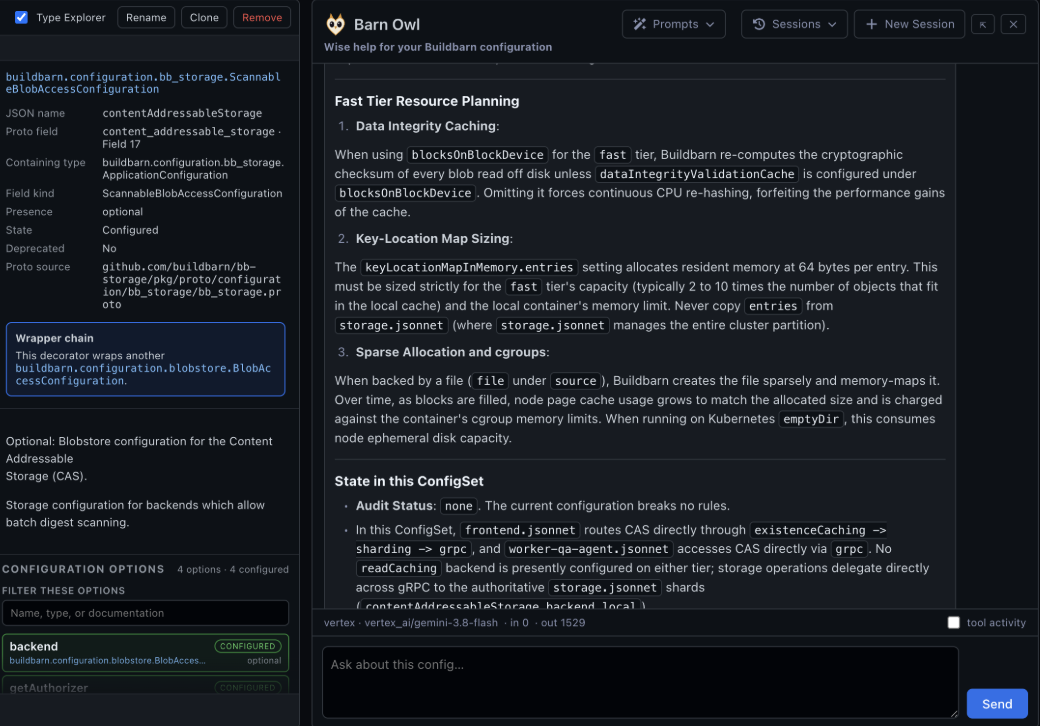Click the keyLocationMapInMemory.entries code token
1040x726 pixels.
(x=469, y=267)
